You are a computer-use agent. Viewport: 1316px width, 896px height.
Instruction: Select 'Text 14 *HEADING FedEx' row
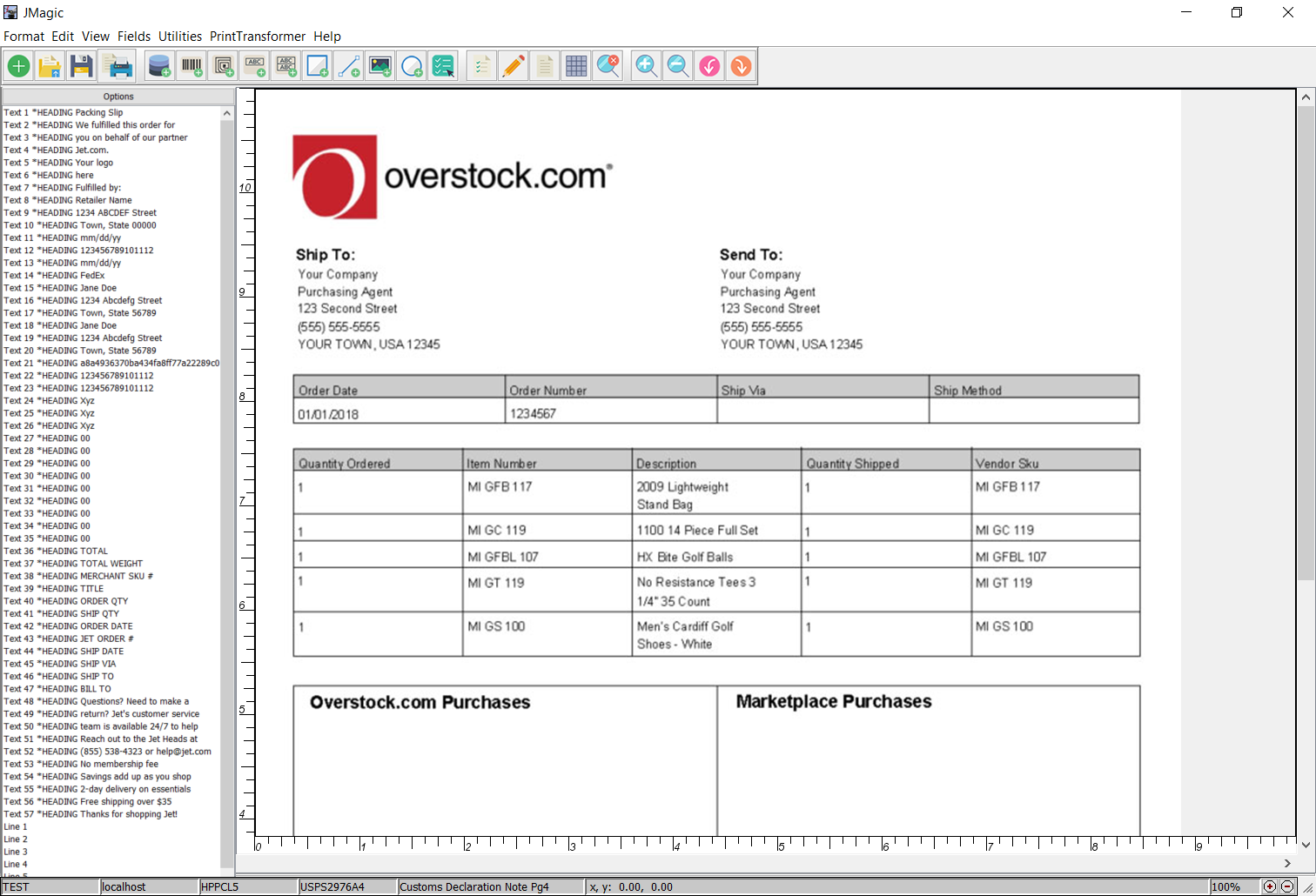coord(111,275)
